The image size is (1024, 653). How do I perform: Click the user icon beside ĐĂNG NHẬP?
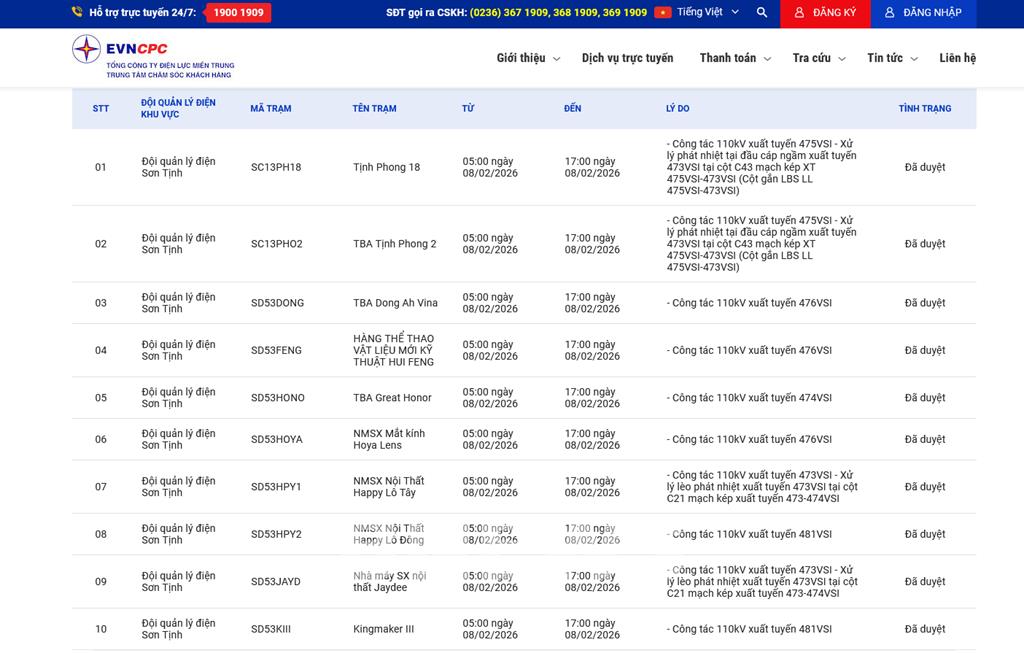click(x=889, y=13)
